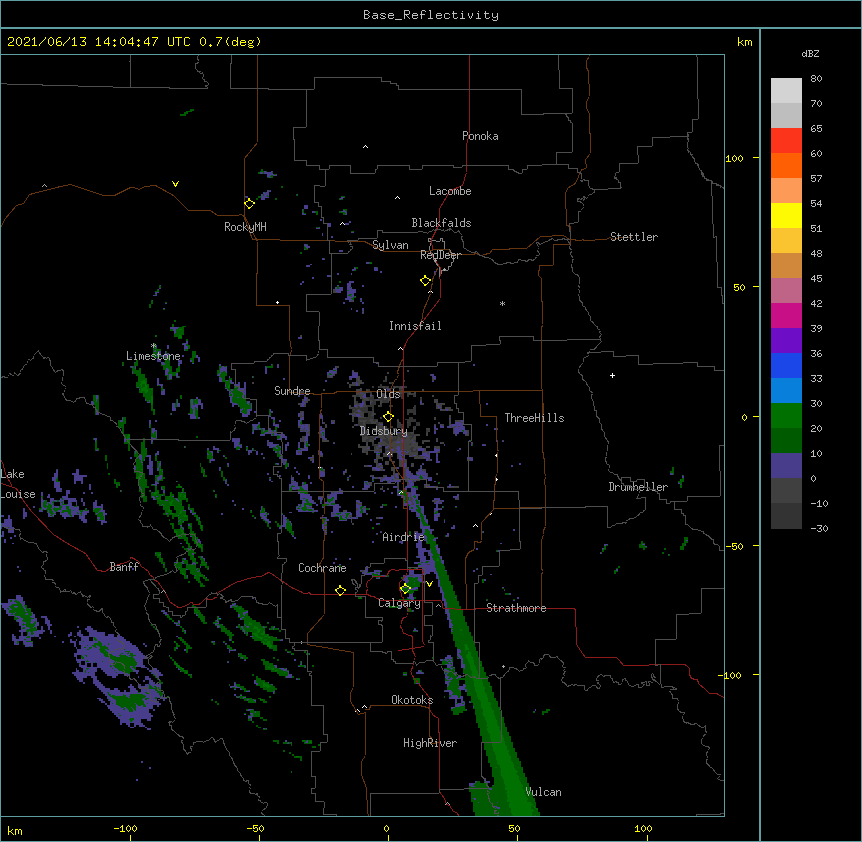The image size is (862, 842).
Task: Click the Blackfalds city label
Action: pos(441,223)
